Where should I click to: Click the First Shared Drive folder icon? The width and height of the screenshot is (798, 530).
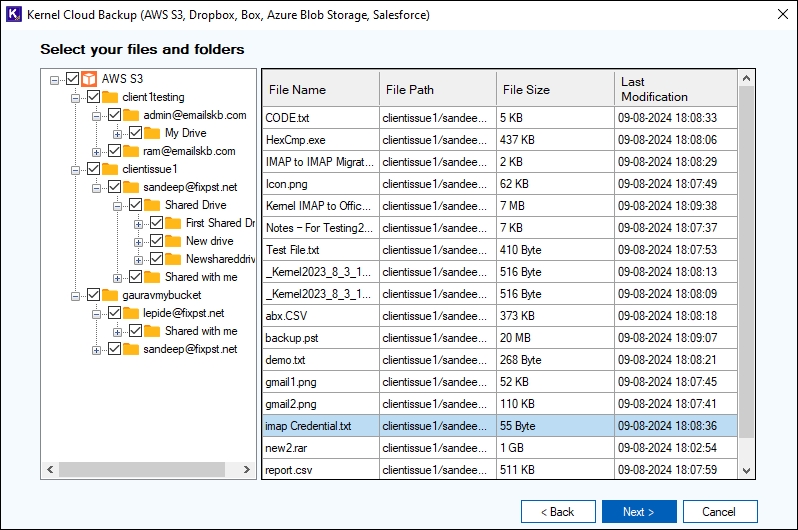click(173, 223)
